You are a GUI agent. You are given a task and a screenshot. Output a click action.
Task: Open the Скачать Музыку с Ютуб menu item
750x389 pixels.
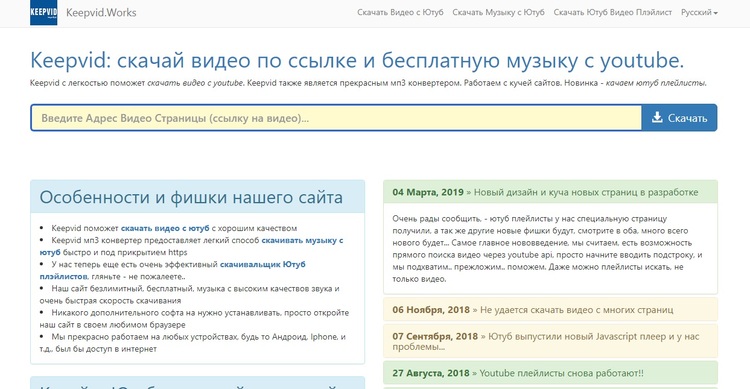(x=498, y=12)
